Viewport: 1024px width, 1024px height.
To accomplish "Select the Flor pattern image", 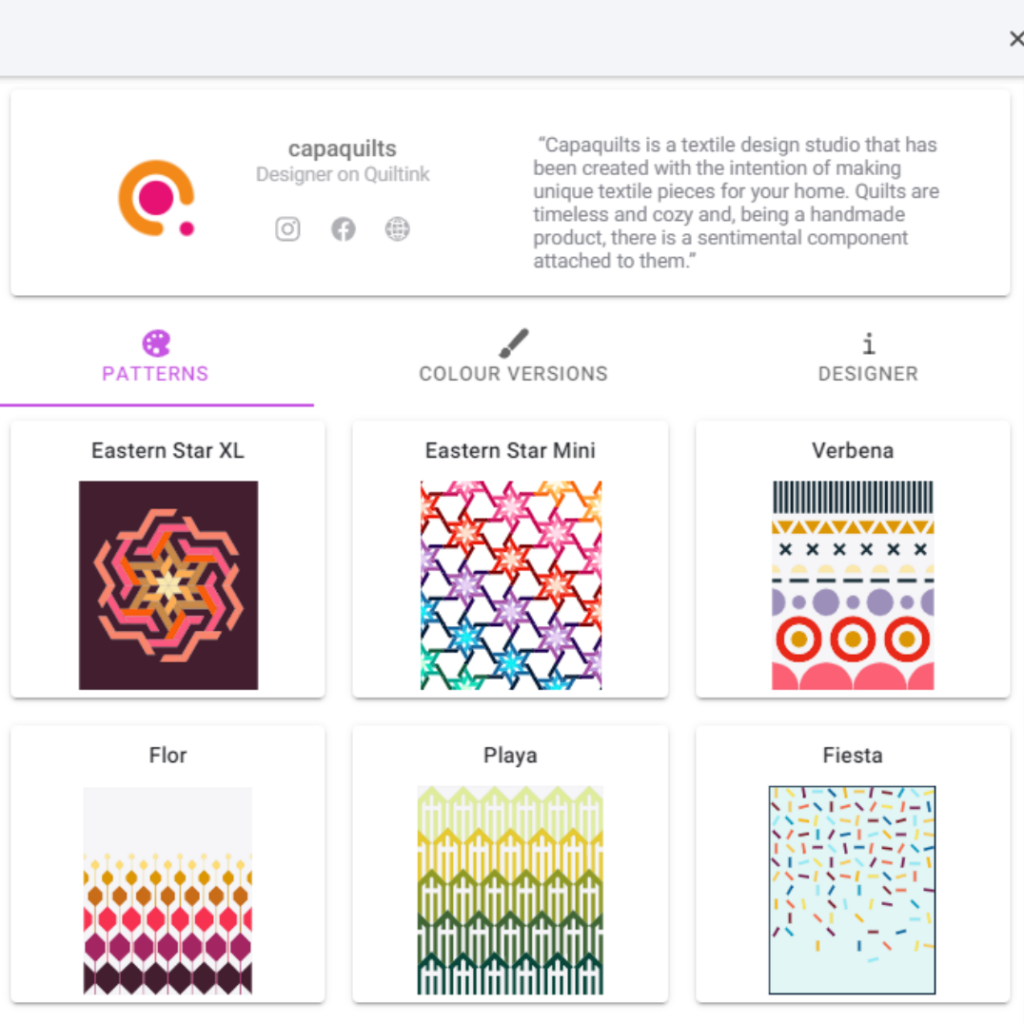I will 168,890.
